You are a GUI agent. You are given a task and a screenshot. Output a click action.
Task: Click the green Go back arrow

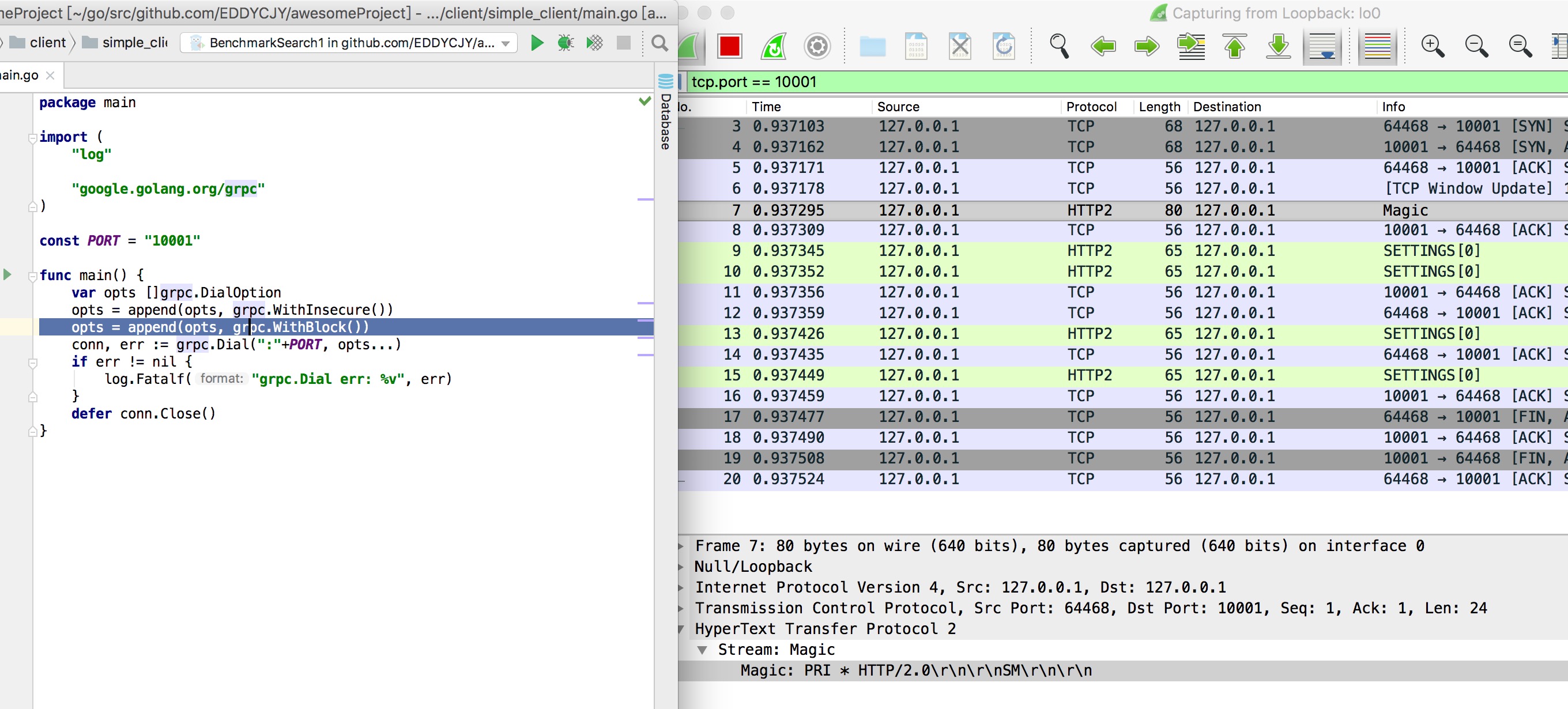point(1102,46)
